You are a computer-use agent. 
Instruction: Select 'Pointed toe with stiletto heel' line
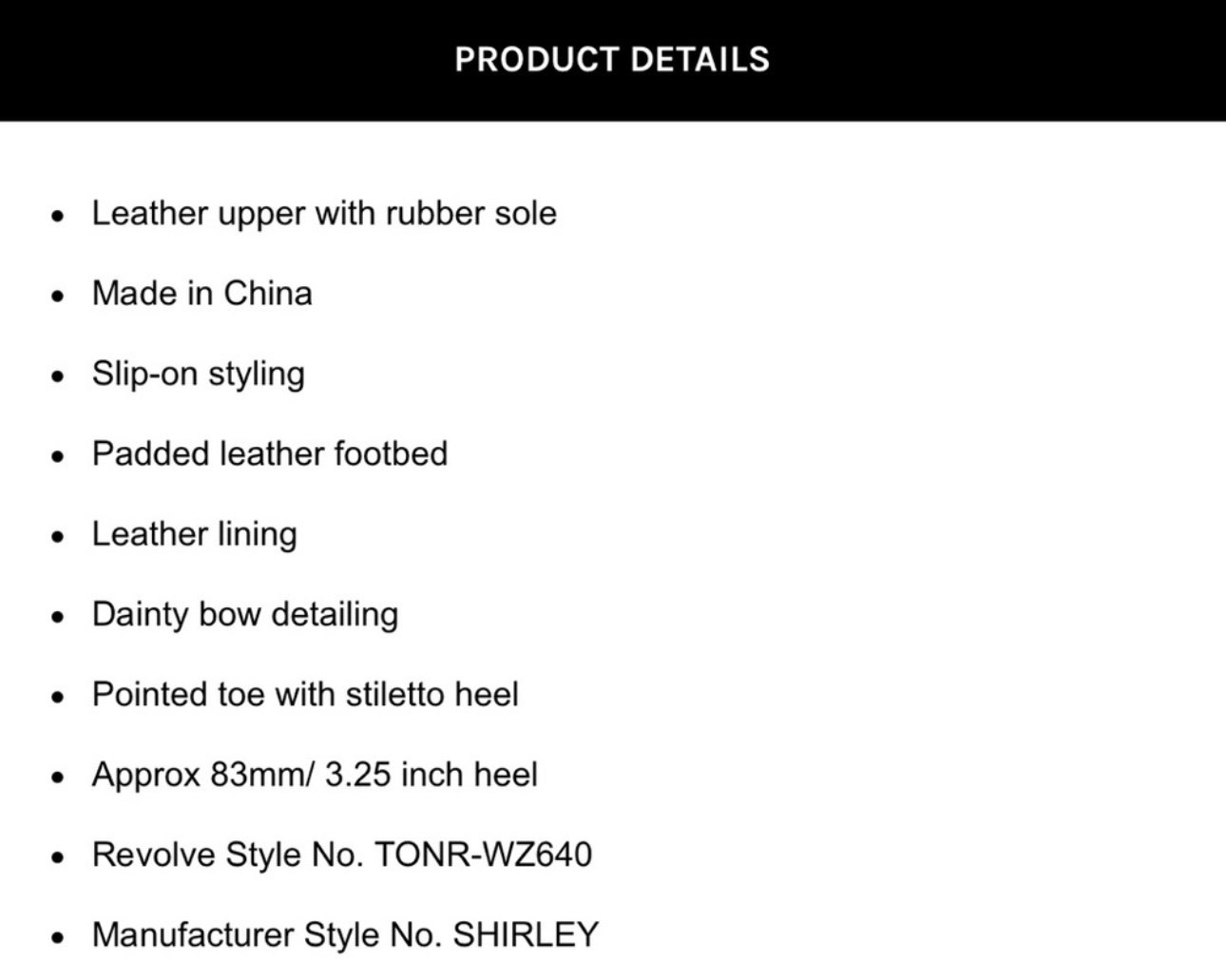[305, 694]
